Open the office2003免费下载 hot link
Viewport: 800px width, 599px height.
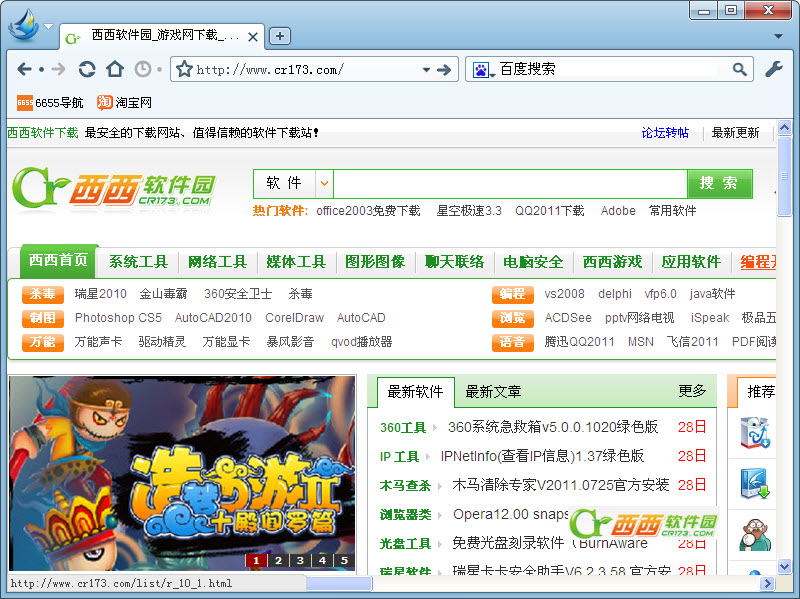point(368,211)
